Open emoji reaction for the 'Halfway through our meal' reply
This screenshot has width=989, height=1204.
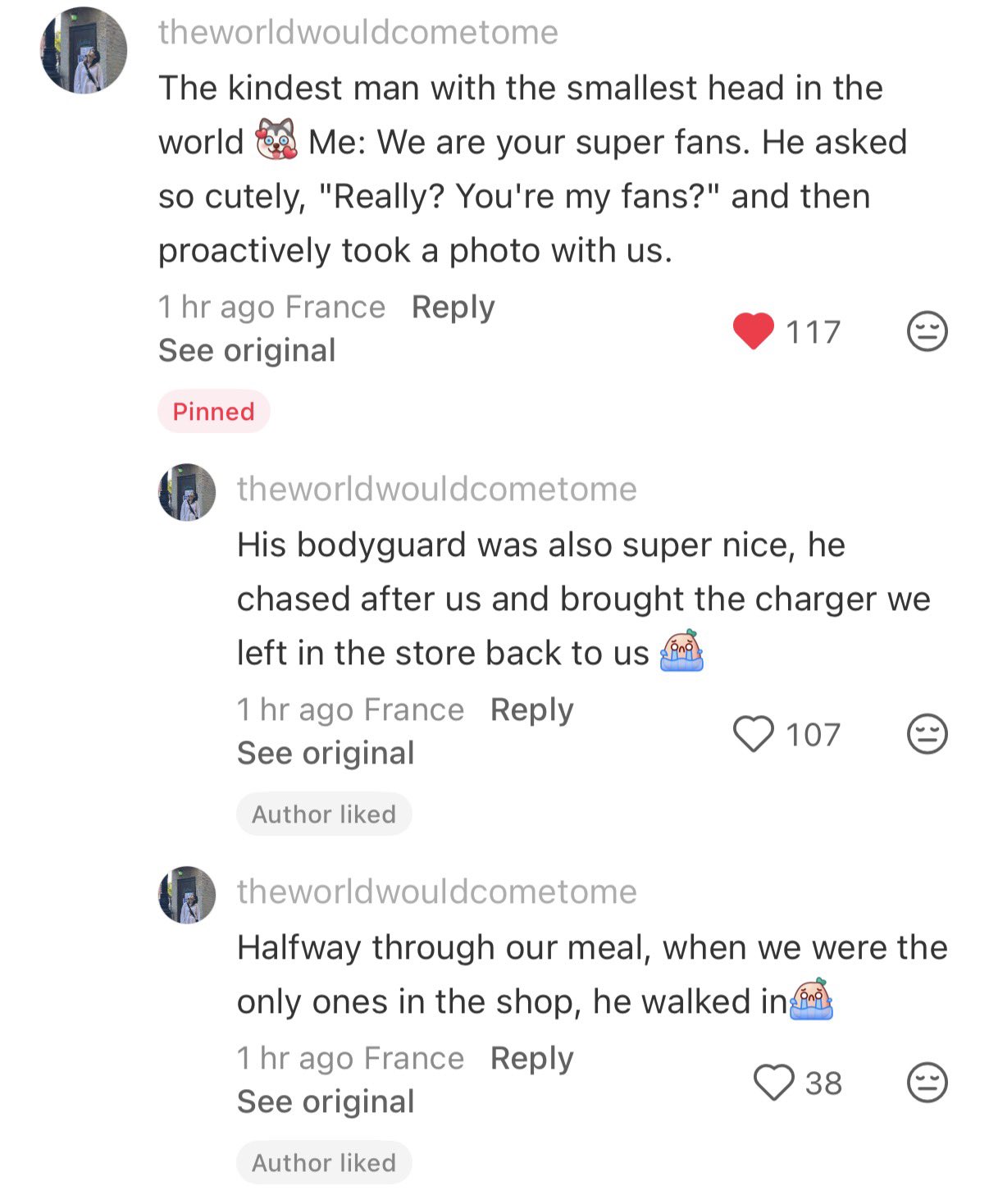point(927,1083)
